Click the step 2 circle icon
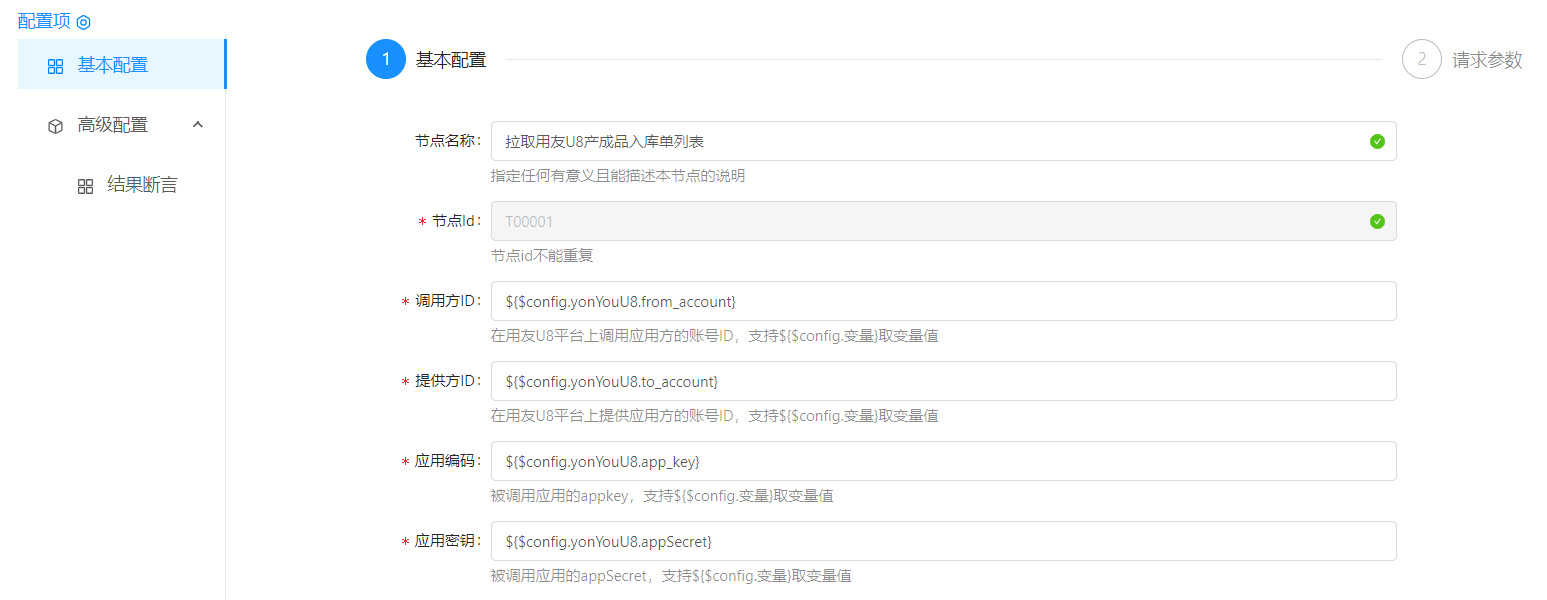This screenshot has width=1547, height=600. tap(1422, 59)
